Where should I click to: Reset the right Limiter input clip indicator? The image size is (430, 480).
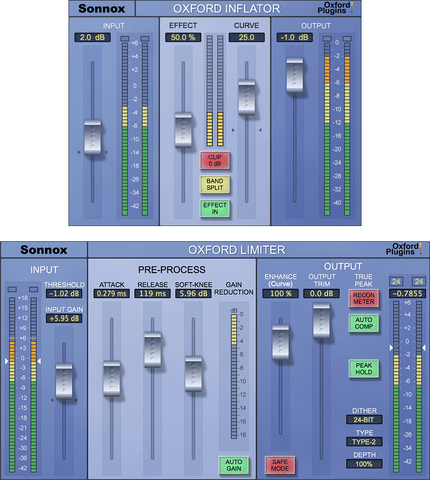pyautogui.click(x=33, y=289)
